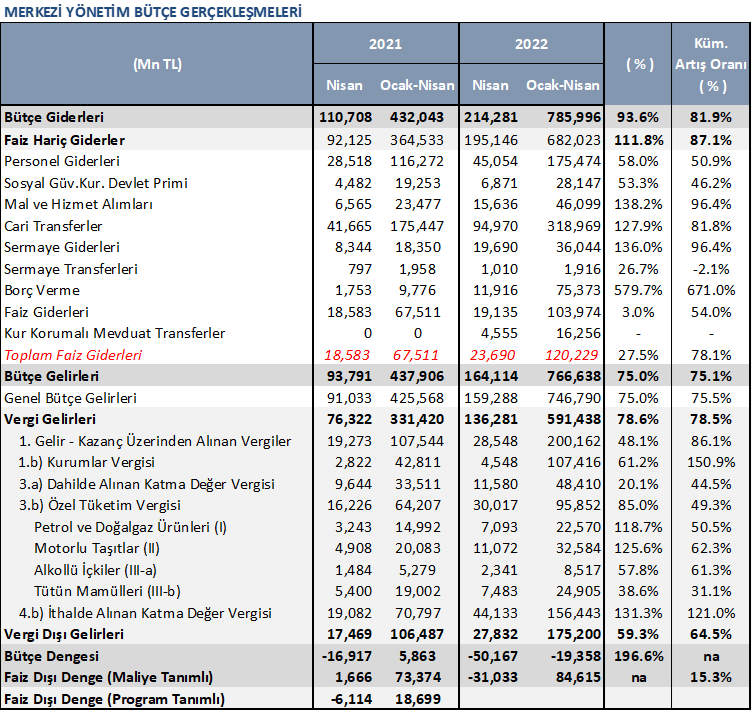Click the Bütçe Gelirleri value '437,906'
Image resolution: width=752 pixels, height=711 pixels.
pos(417,376)
